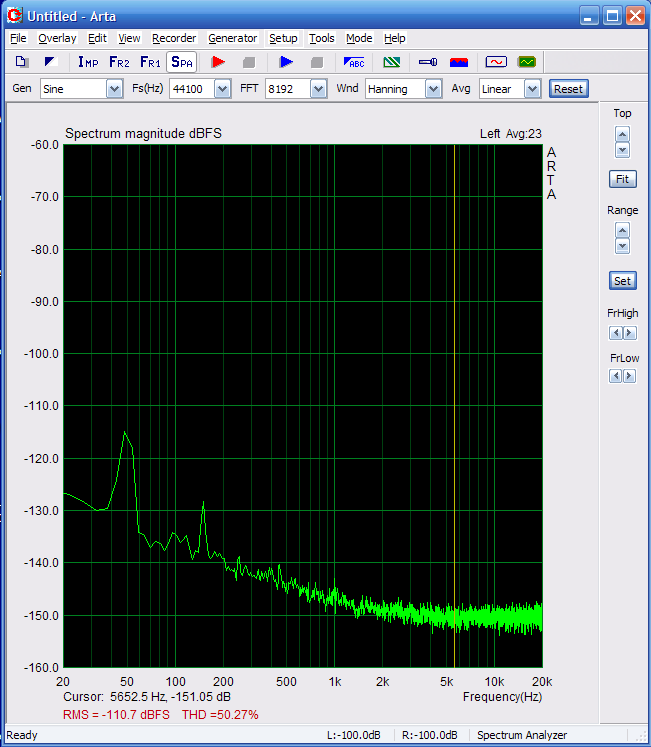
Task: Click the red and blue spectrum icon
Action: pyautogui.click(x=459, y=62)
